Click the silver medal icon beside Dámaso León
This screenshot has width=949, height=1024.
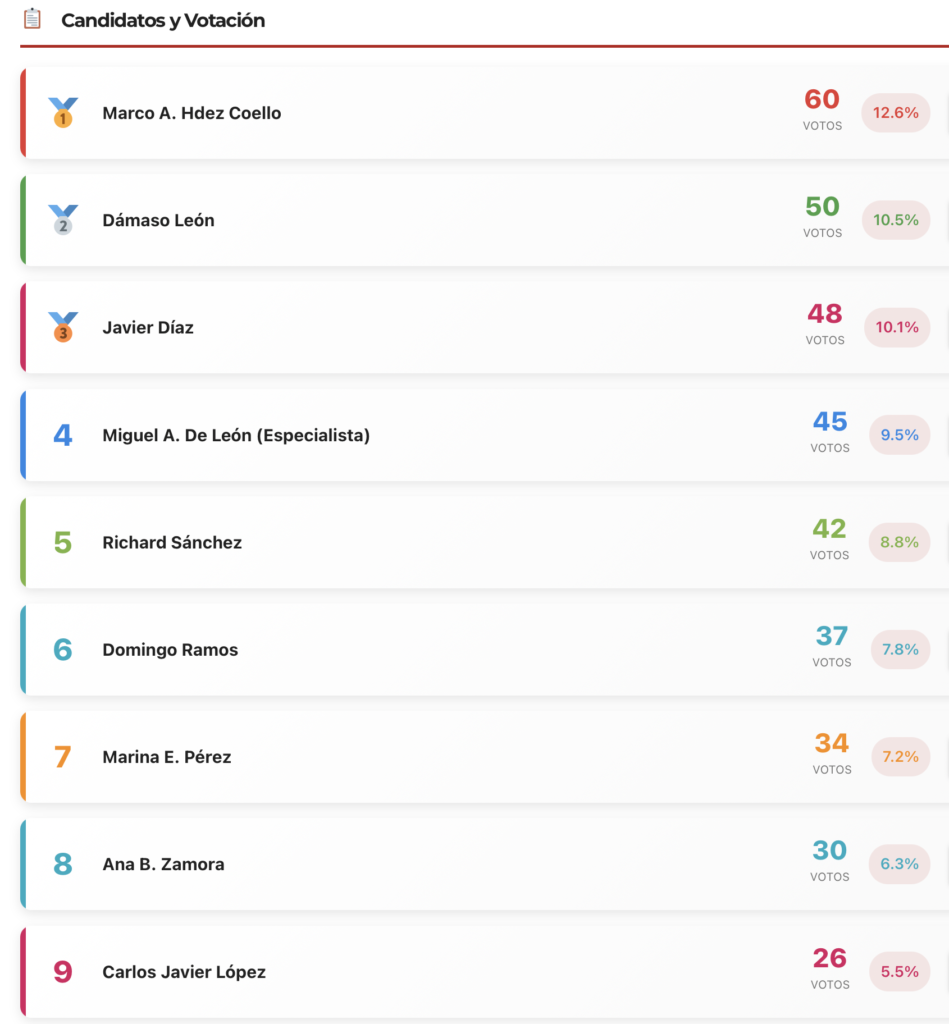63,220
